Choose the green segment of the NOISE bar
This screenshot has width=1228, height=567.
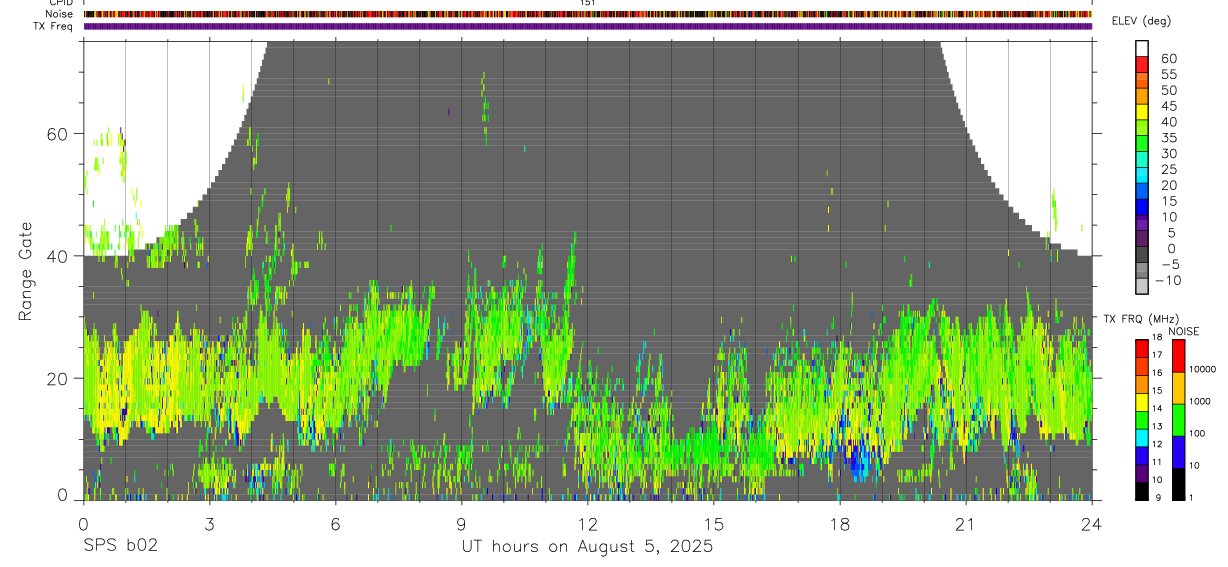(1178, 420)
